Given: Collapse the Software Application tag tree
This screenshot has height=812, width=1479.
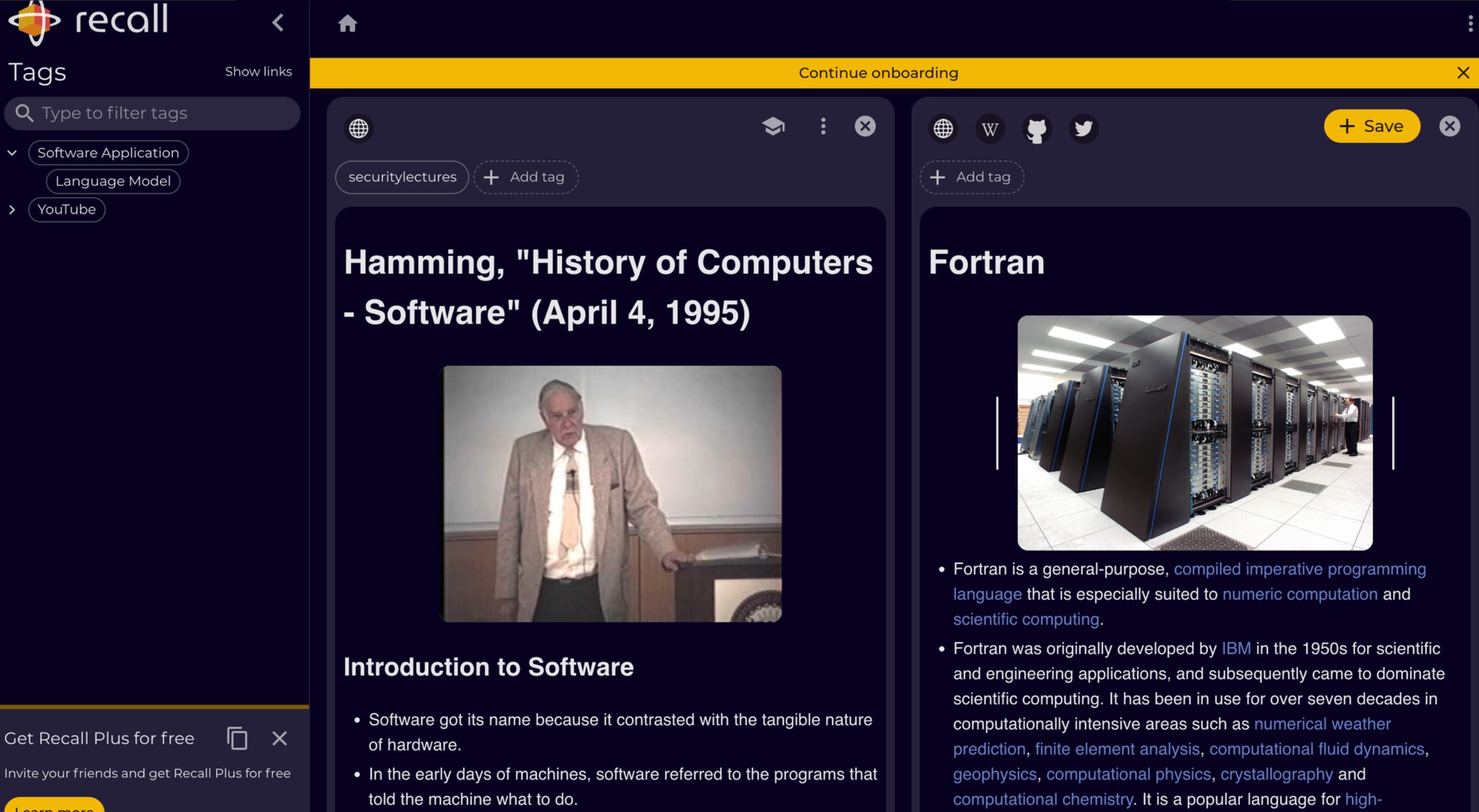Looking at the screenshot, I should tap(12, 153).
